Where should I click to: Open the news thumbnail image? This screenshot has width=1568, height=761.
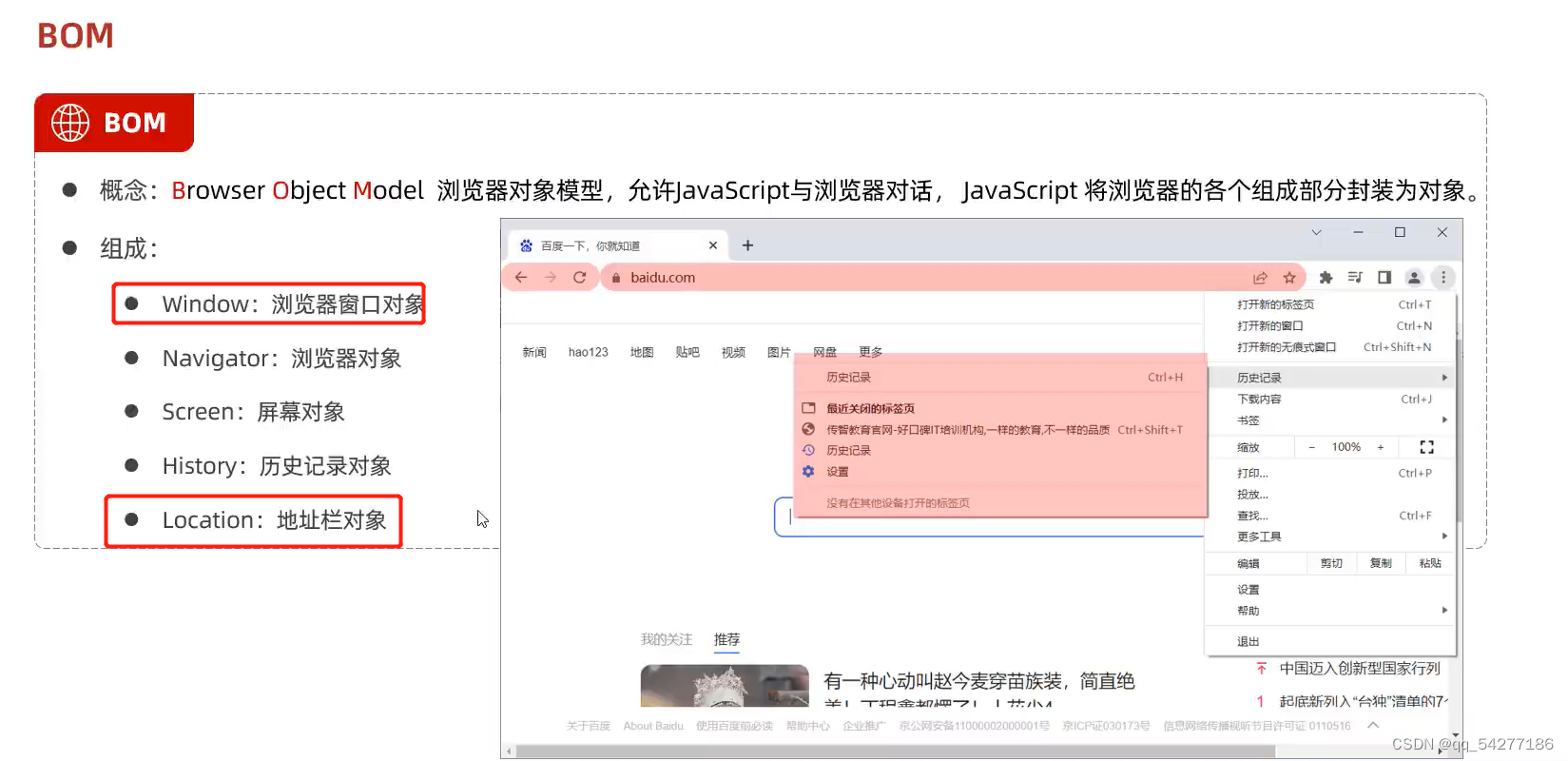(x=725, y=685)
